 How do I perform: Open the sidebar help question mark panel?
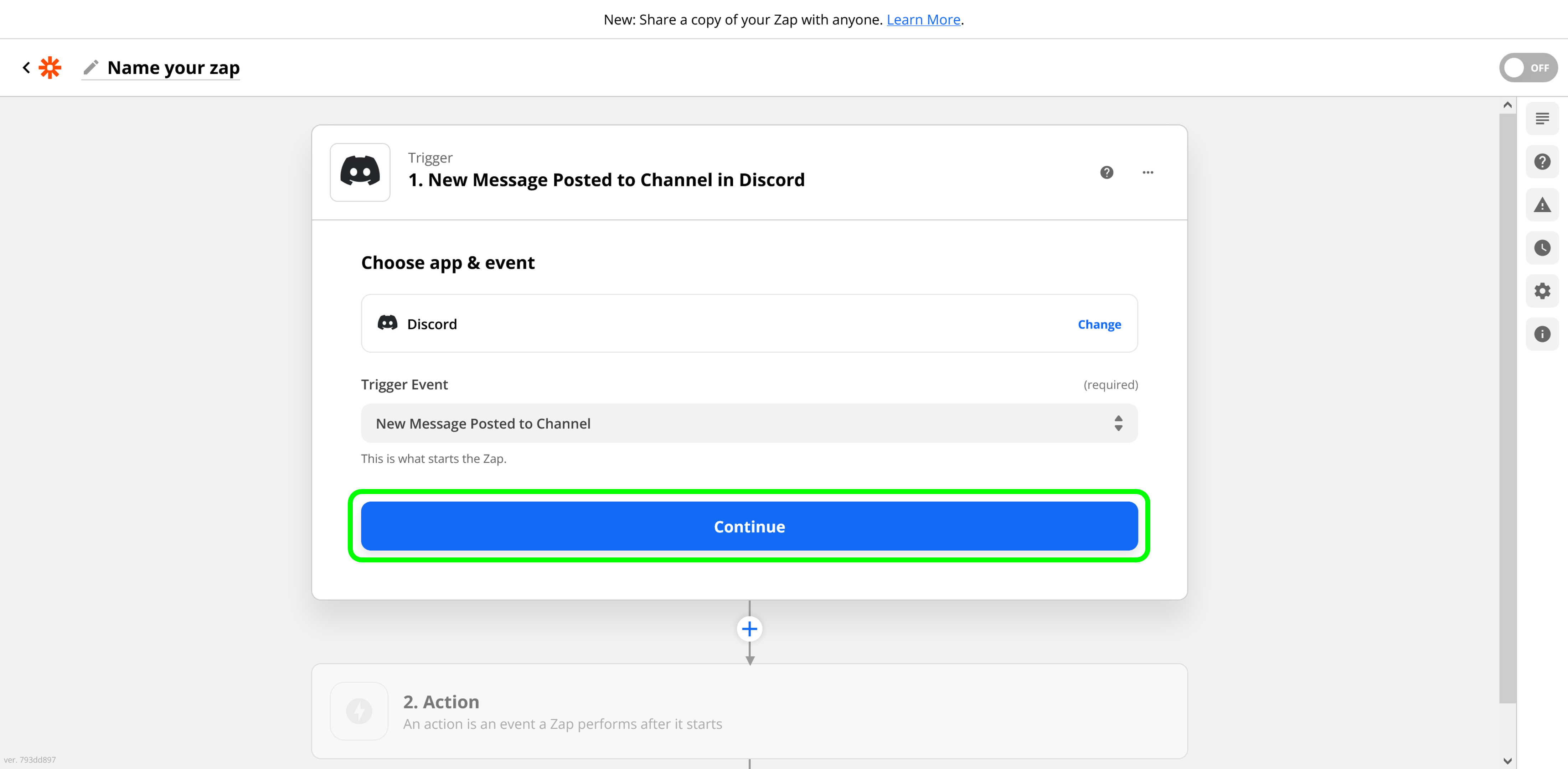pyautogui.click(x=1542, y=162)
